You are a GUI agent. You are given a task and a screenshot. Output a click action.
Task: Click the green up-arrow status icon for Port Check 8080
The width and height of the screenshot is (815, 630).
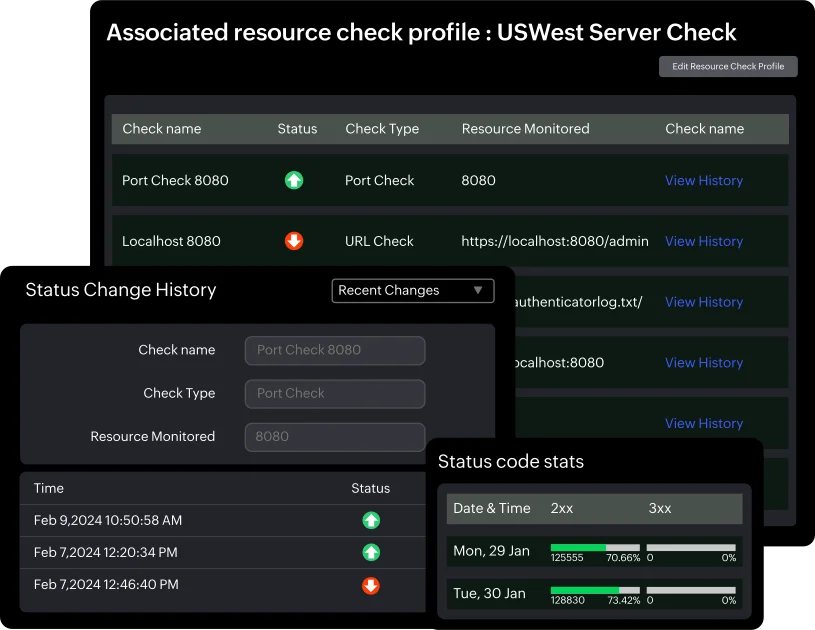[293, 180]
